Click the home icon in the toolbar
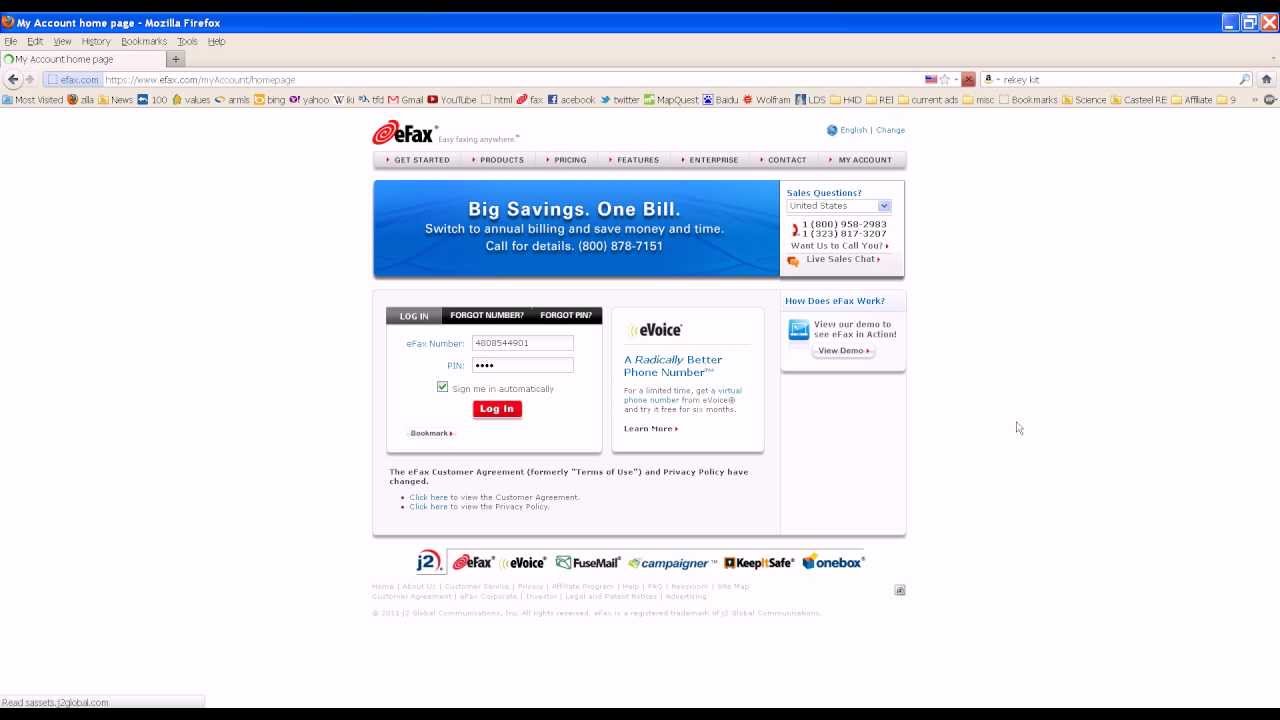Viewport: 1280px width, 720px height. tap(1266, 79)
